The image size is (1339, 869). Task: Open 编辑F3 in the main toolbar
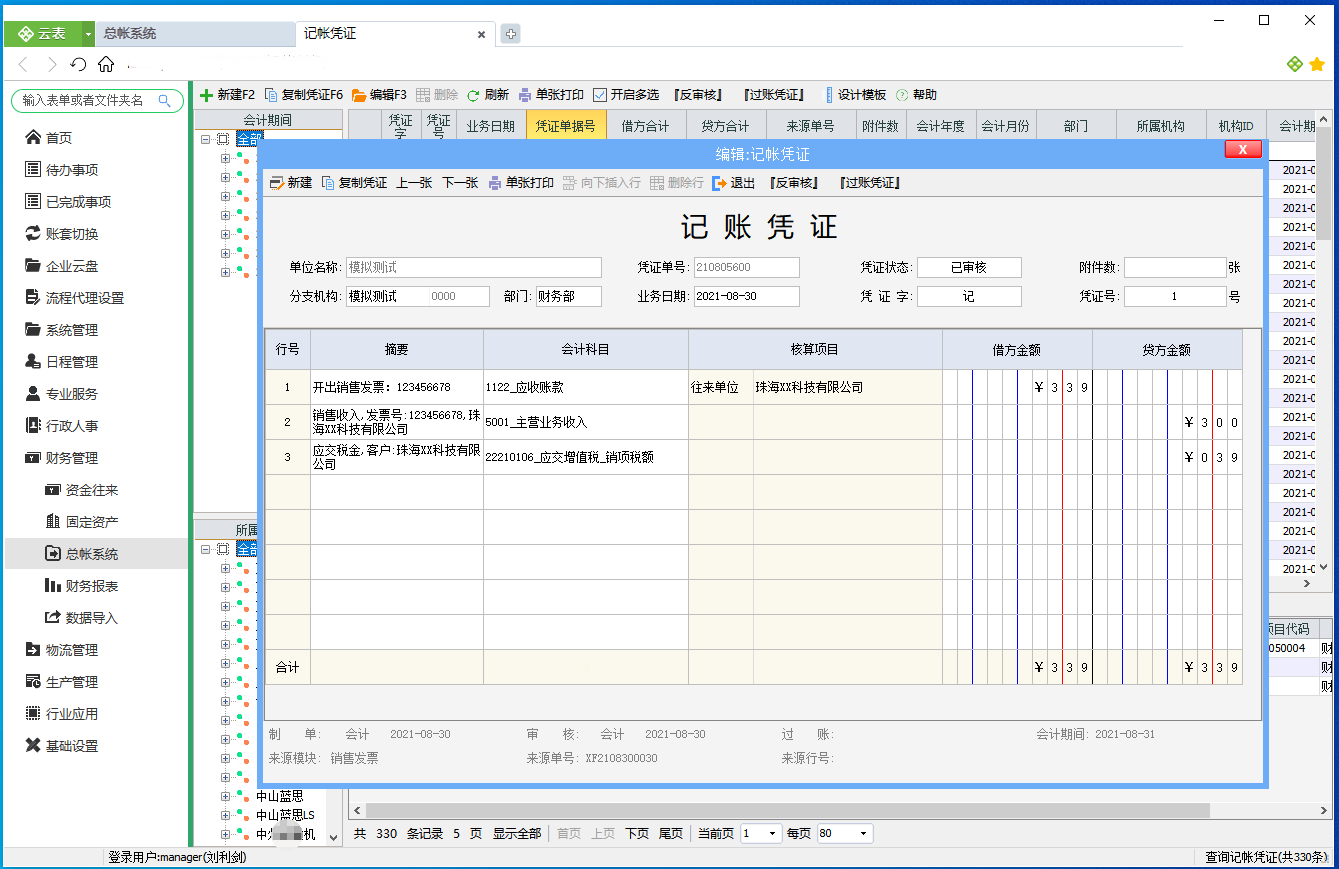pyautogui.click(x=379, y=95)
